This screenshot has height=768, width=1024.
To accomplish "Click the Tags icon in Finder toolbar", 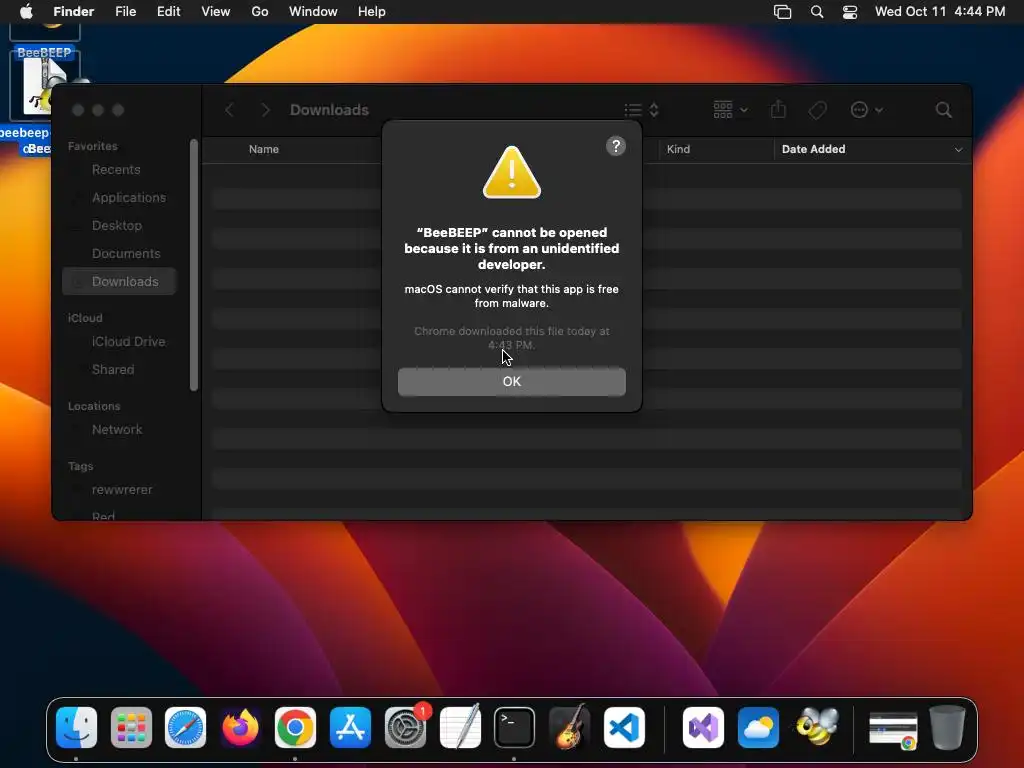I will [817, 110].
